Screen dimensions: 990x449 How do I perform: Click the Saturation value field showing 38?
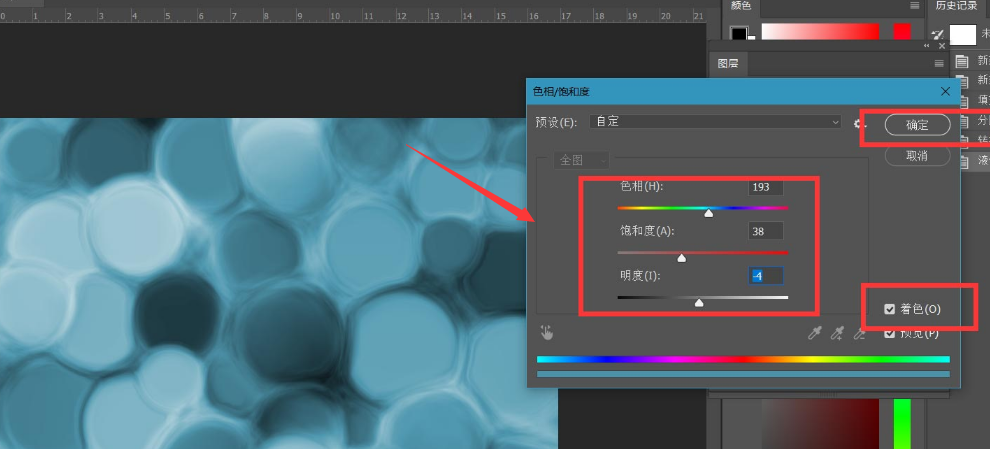765,231
